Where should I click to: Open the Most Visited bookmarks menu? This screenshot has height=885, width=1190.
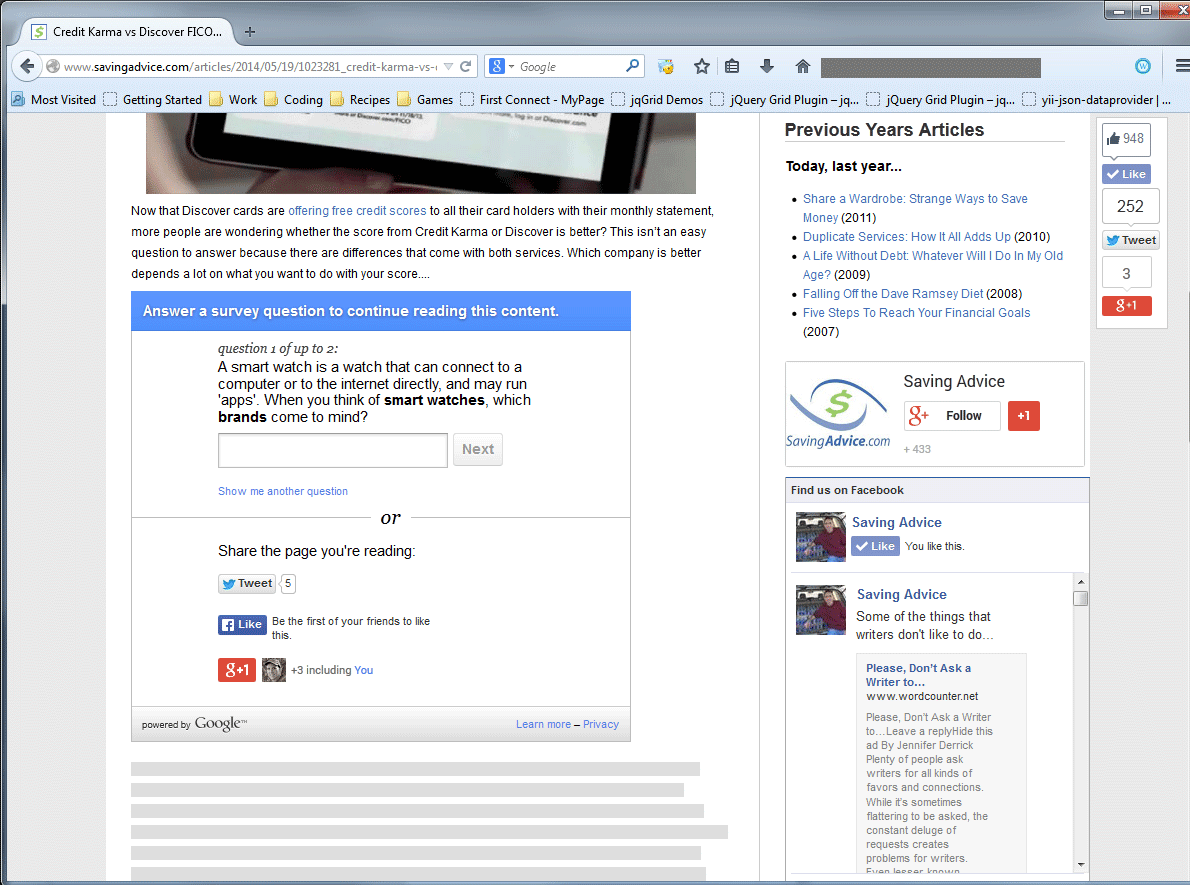tap(53, 99)
